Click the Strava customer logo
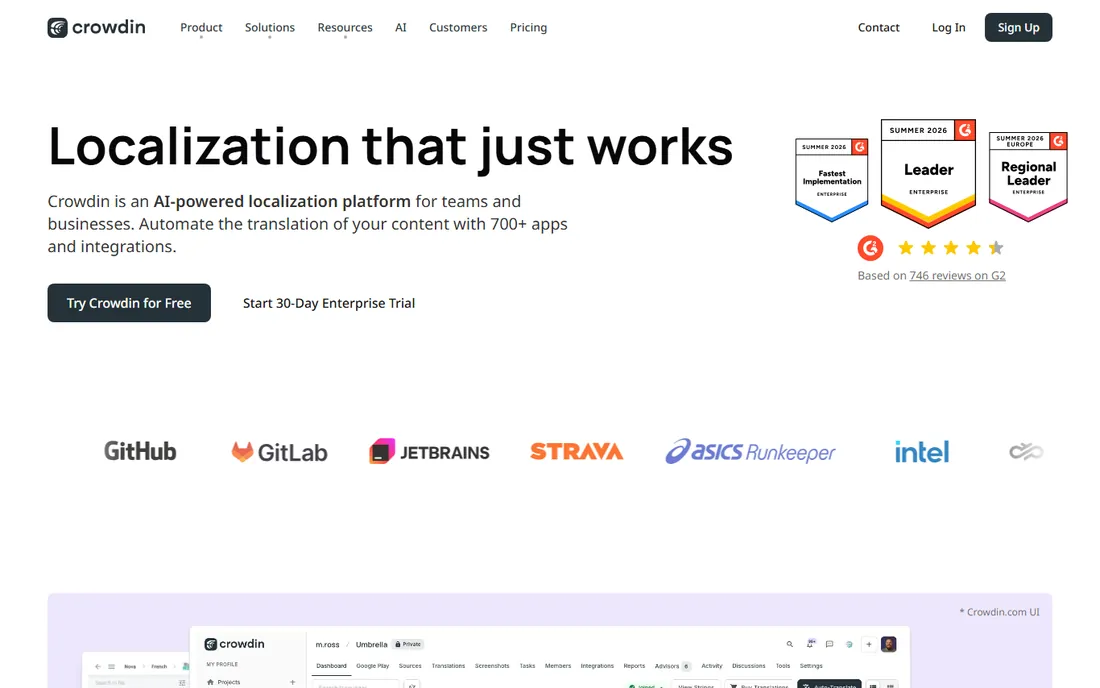 click(577, 451)
